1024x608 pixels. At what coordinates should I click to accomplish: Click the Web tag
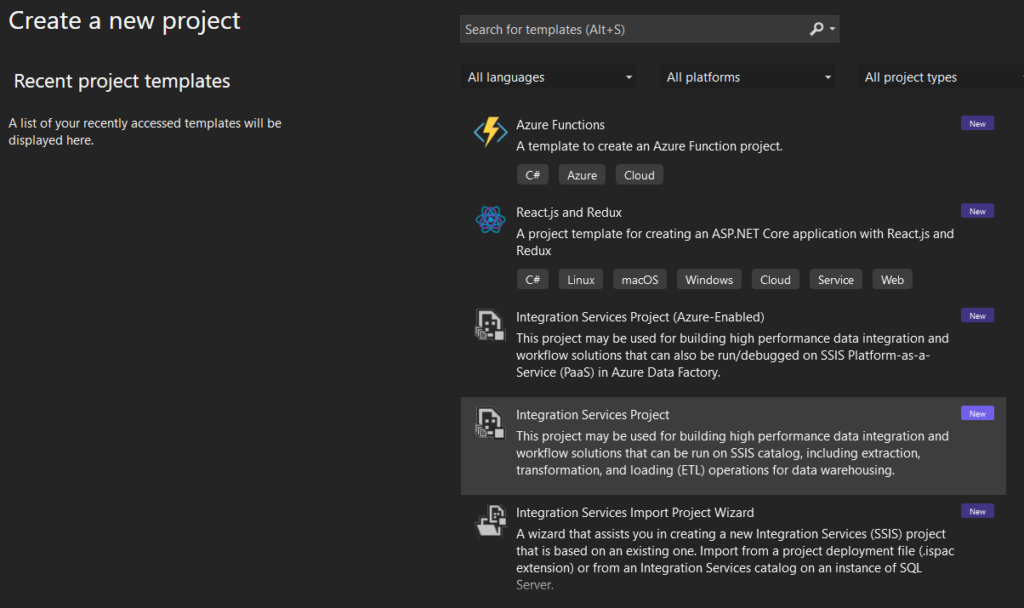point(892,280)
